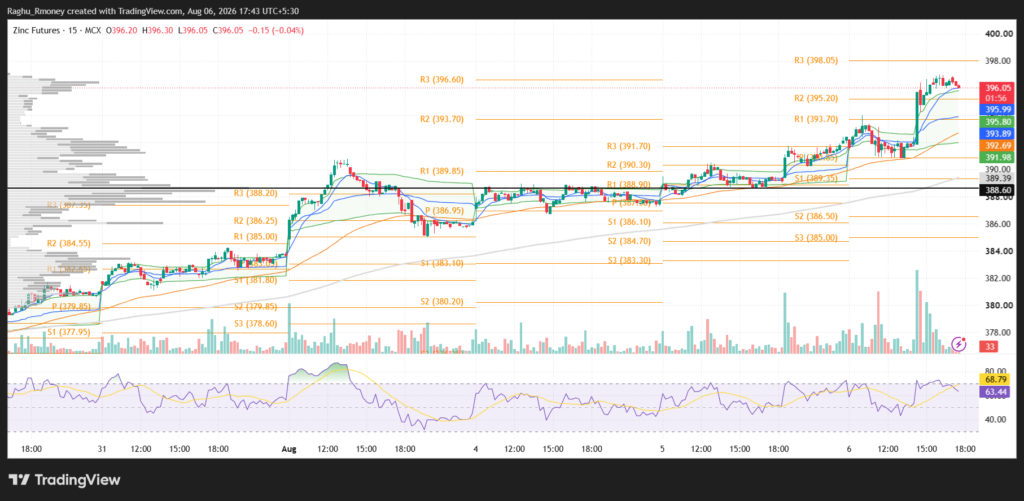Click the S3 (378.60) pivot label

(x=255, y=323)
